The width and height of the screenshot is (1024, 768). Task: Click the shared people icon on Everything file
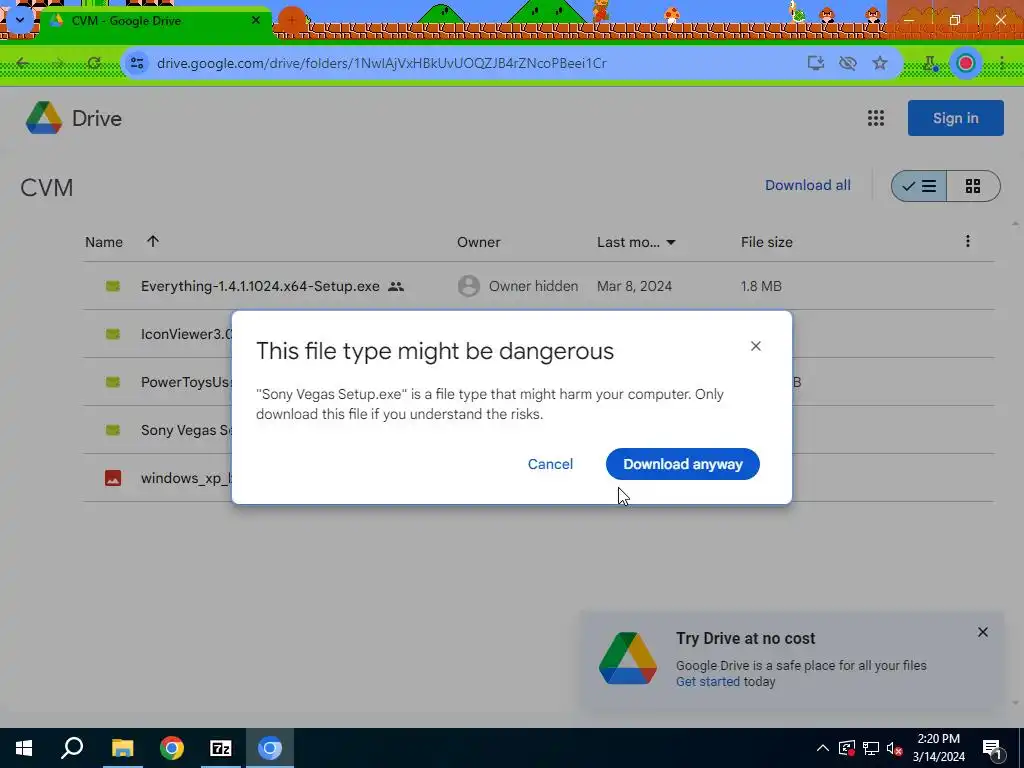click(x=396, y=287)
